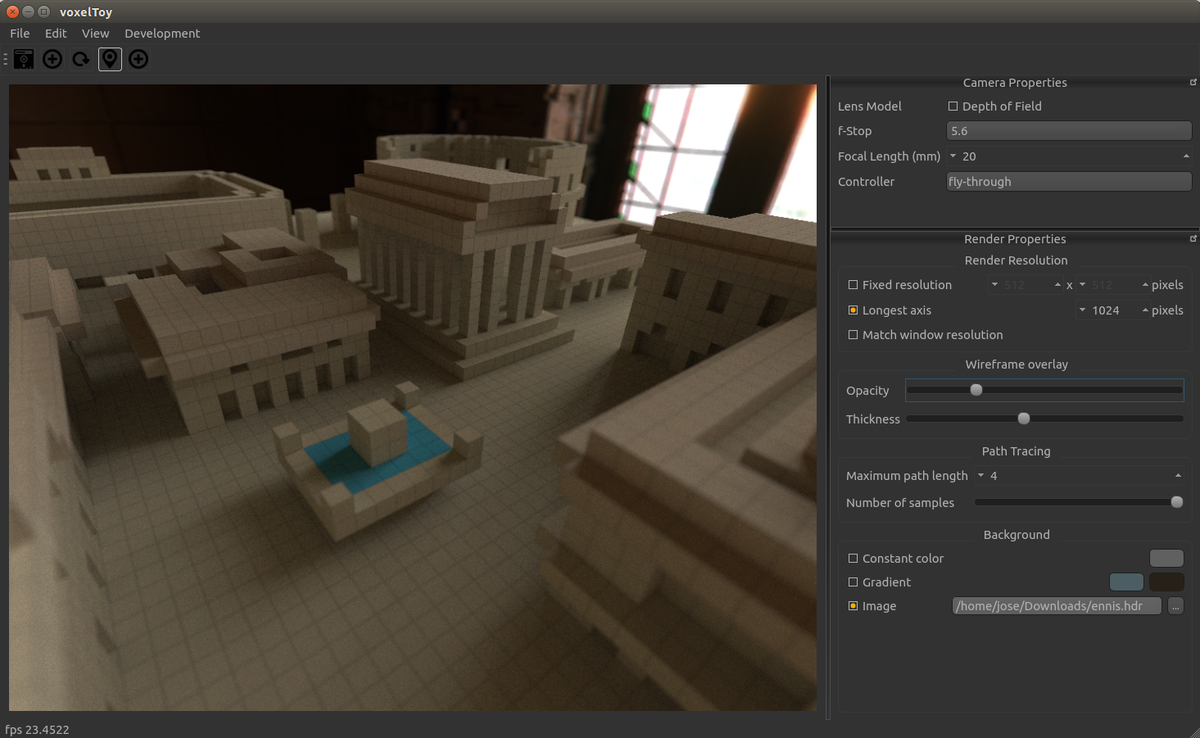Click the f-Stop field showing 5.6

(x=1069, y=131)
